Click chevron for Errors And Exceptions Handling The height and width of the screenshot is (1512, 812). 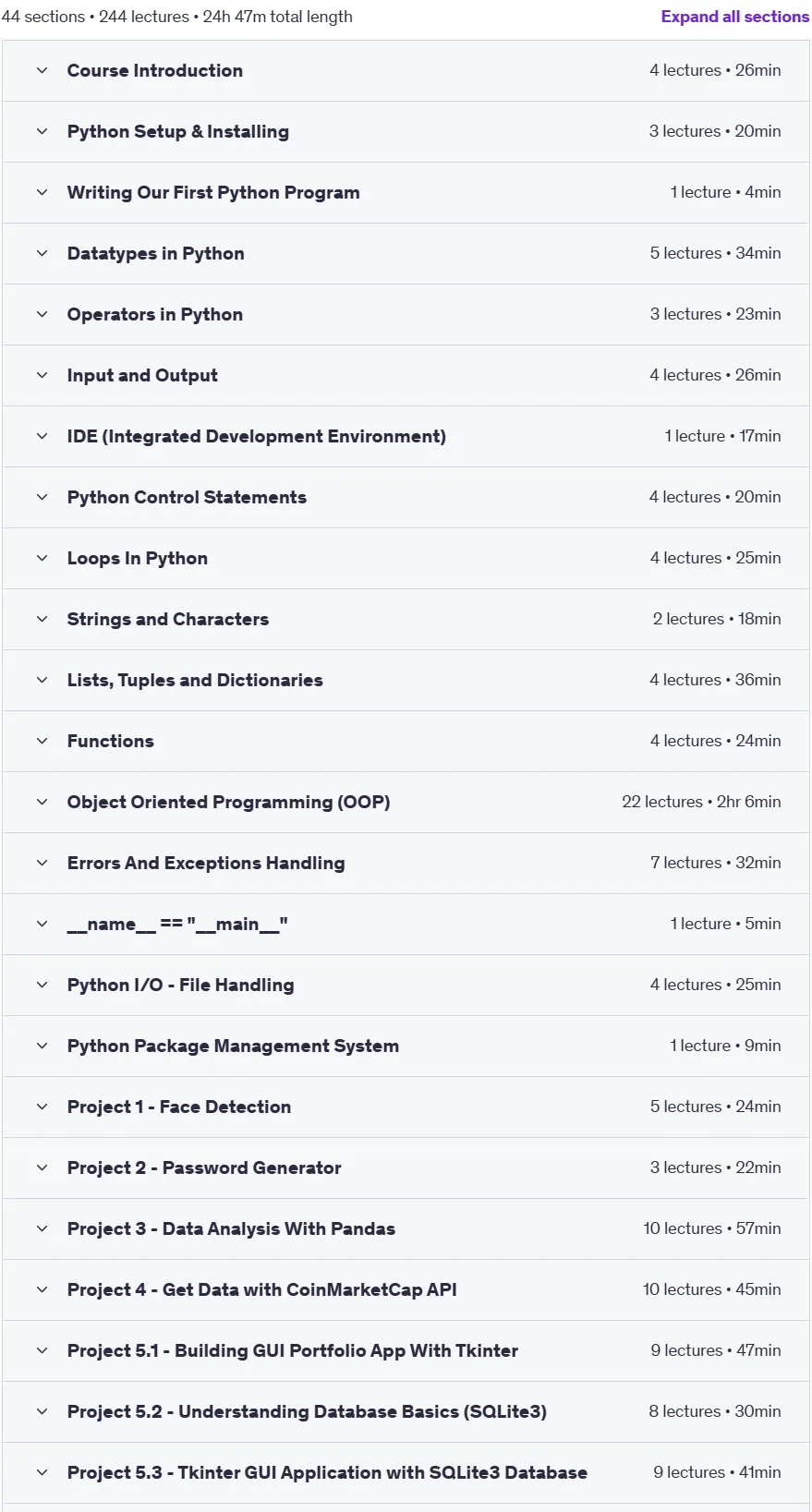coord(42,863)
